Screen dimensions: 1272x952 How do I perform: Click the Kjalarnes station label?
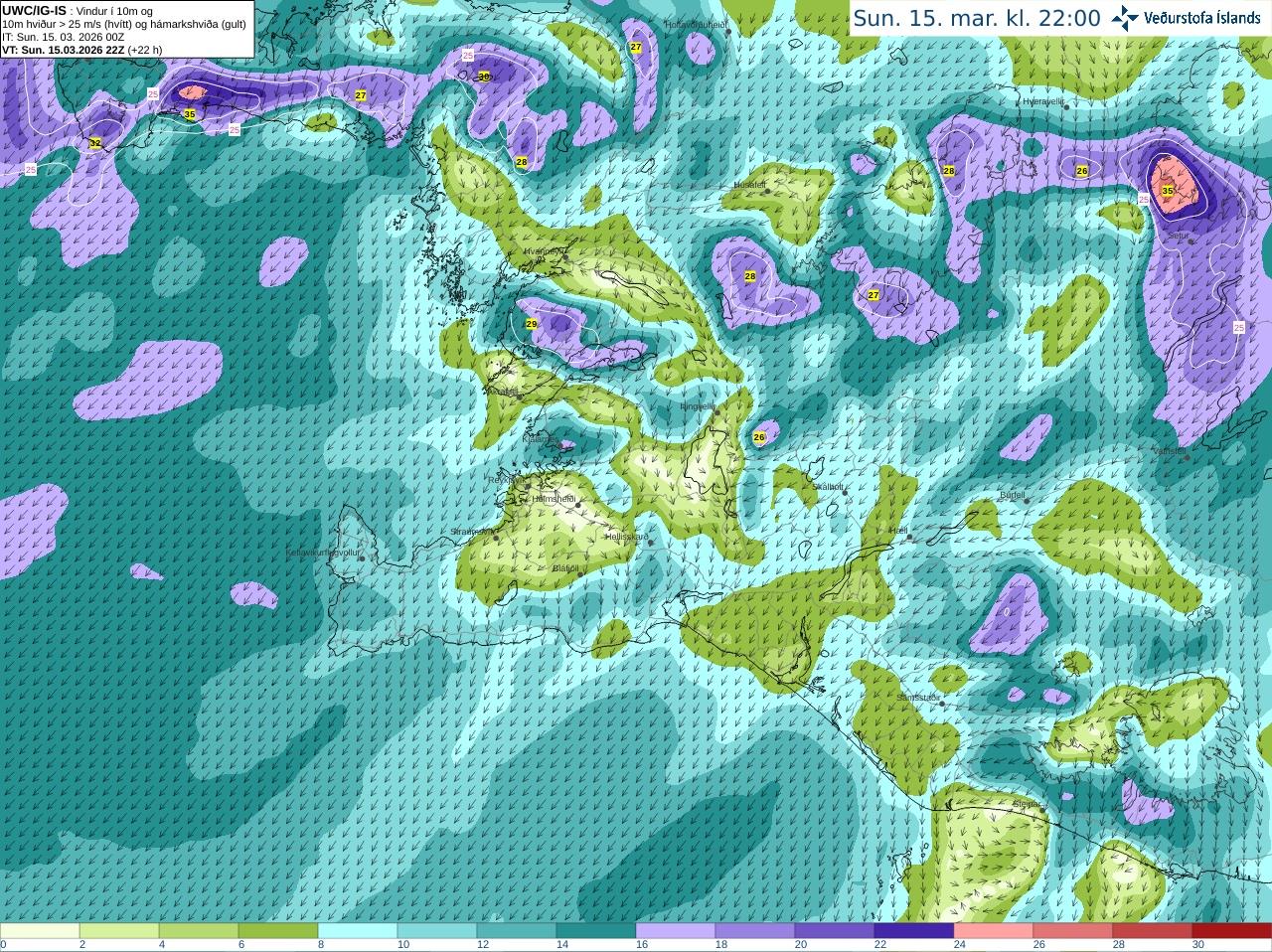[x=540, y=438]
